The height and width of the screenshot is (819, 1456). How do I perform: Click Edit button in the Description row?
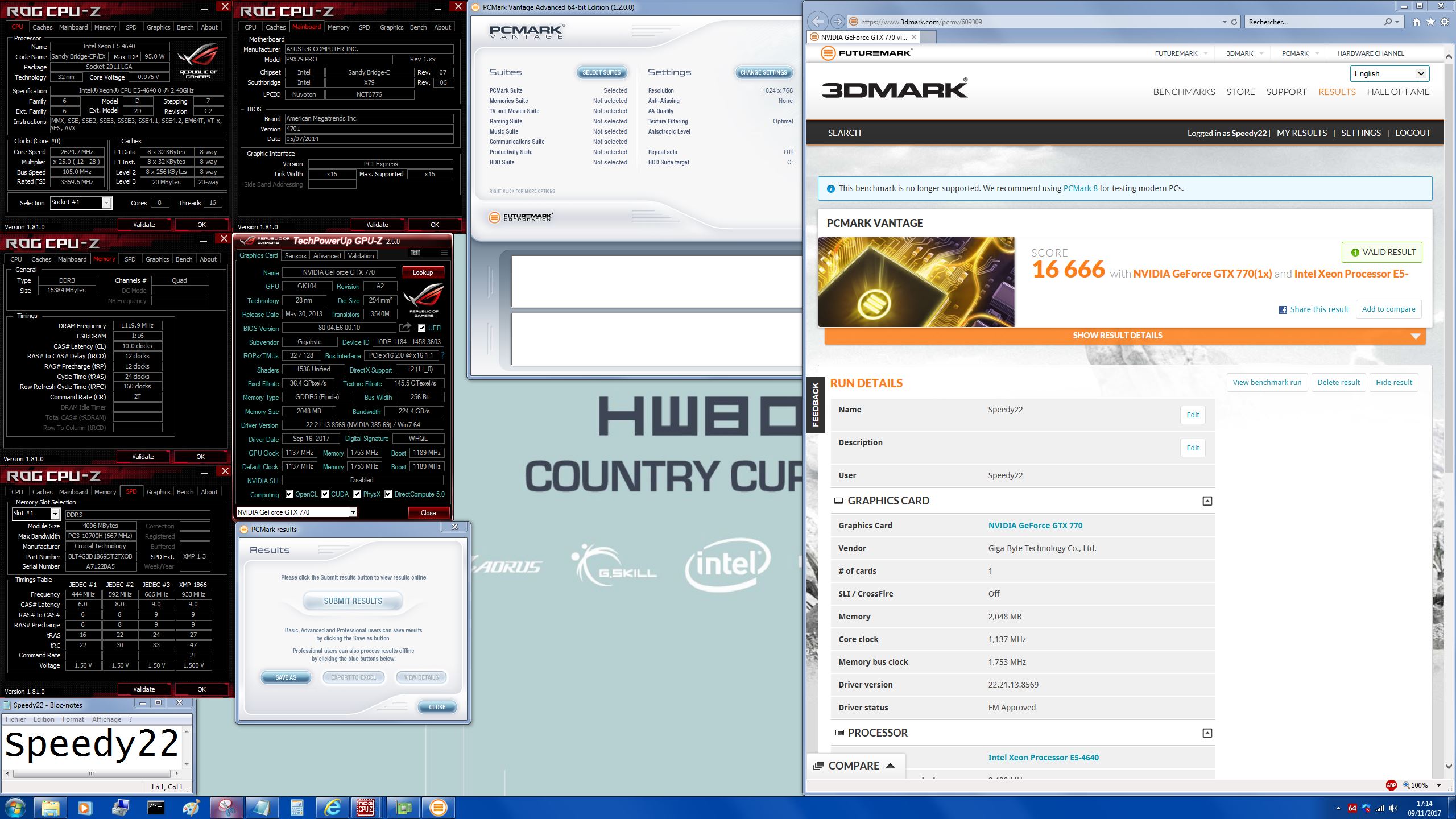(x=1193, y=448)
